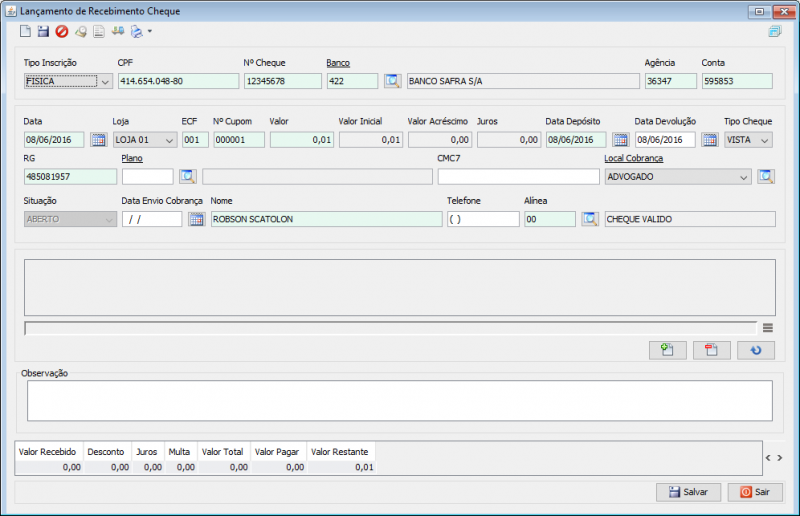The height and width of the screenshot is (516, 800).
Task: Click the Valor Inicial field
Action: (371, 140)
